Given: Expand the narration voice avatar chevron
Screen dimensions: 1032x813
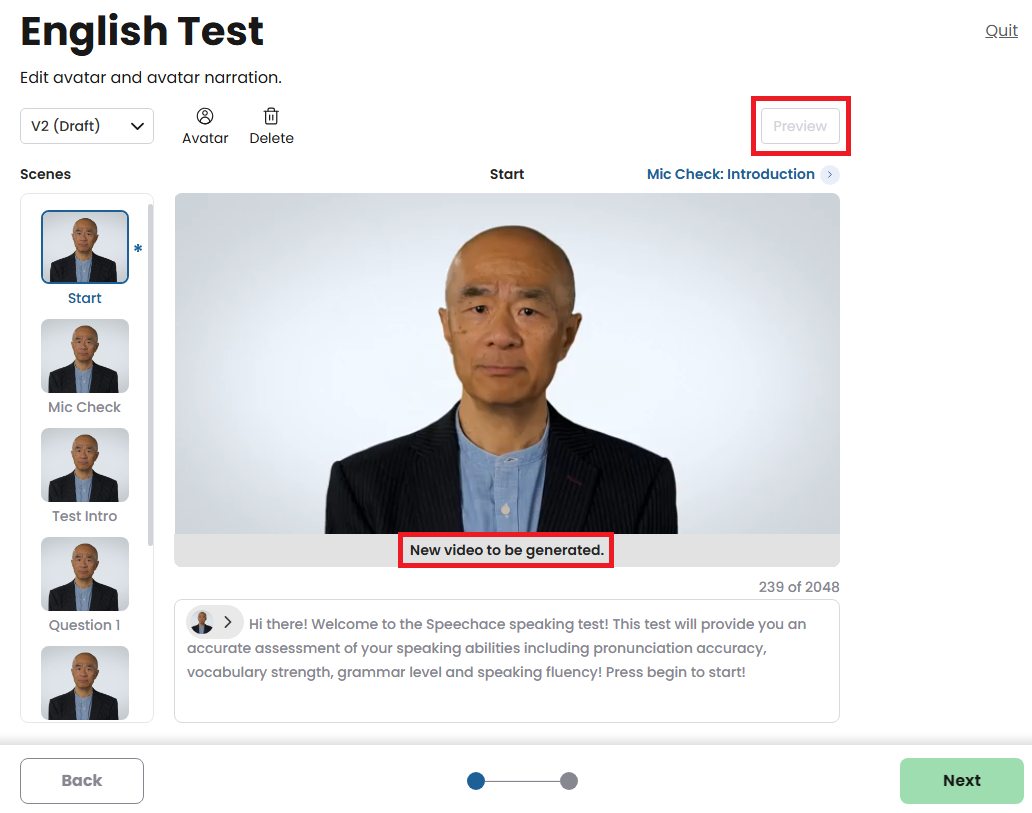Looking at the screenshot, I should pyautogui.click(x=228, y=622).
